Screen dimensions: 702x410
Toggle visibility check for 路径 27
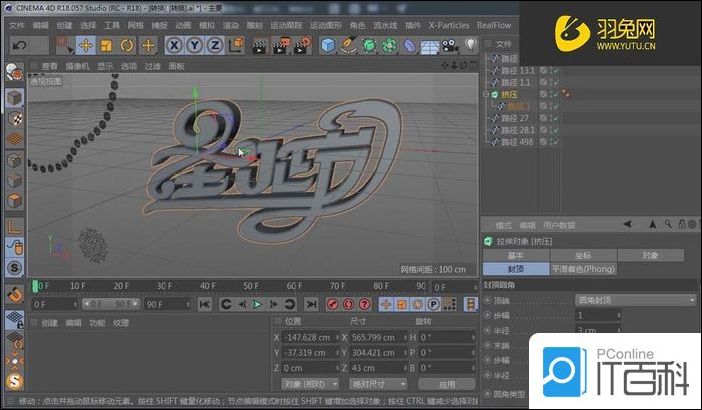point(554,118)
